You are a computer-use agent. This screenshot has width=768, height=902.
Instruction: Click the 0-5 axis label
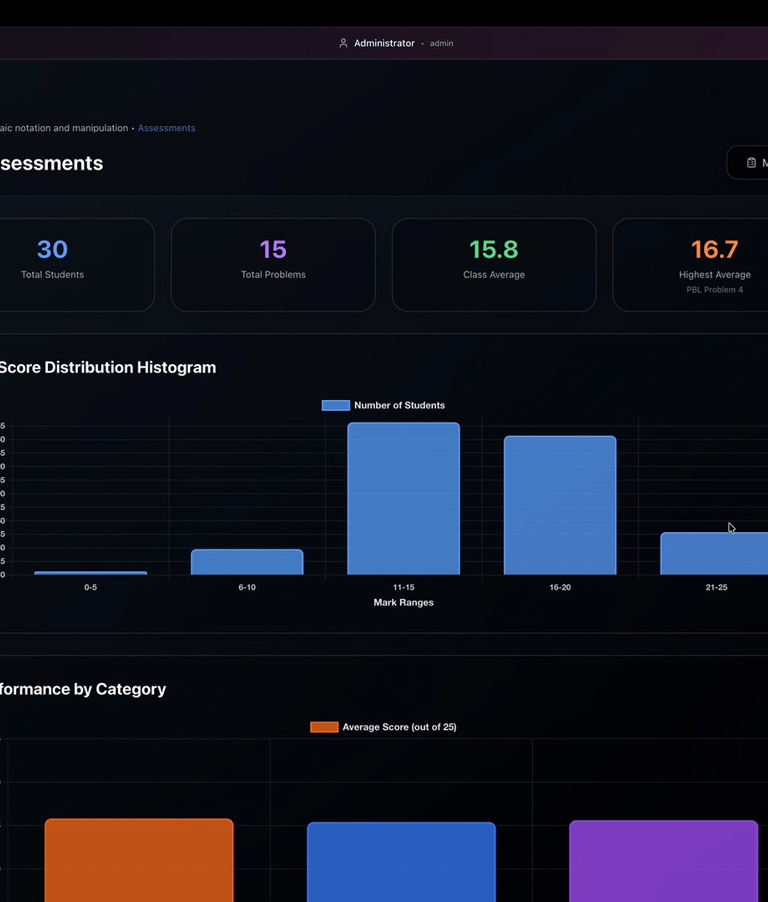click(90, 587)
